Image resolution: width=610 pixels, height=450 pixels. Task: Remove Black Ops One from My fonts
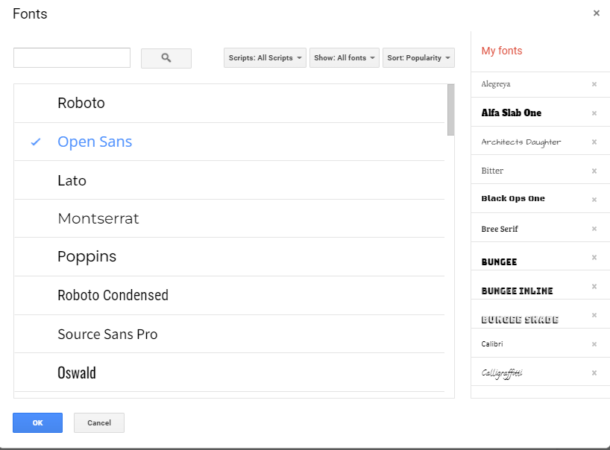click(x=594, y=200)
